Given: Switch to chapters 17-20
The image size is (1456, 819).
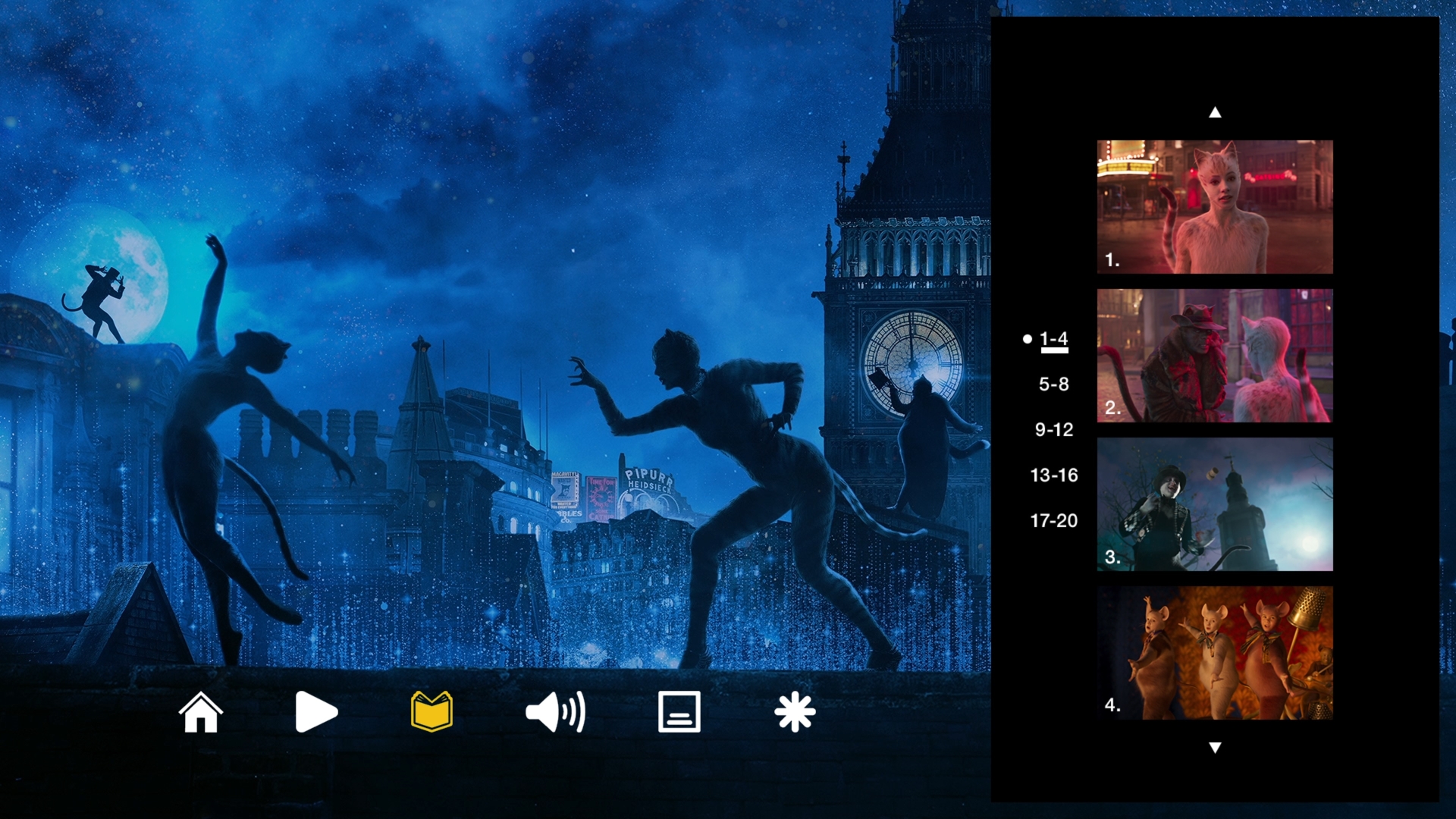Looking at the screenshot, I should coord(1054,521).
